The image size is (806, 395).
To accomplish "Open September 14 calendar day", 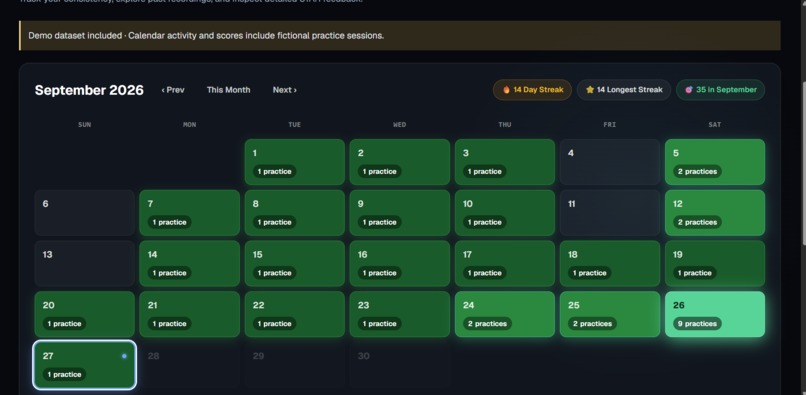I will point(190,263).
